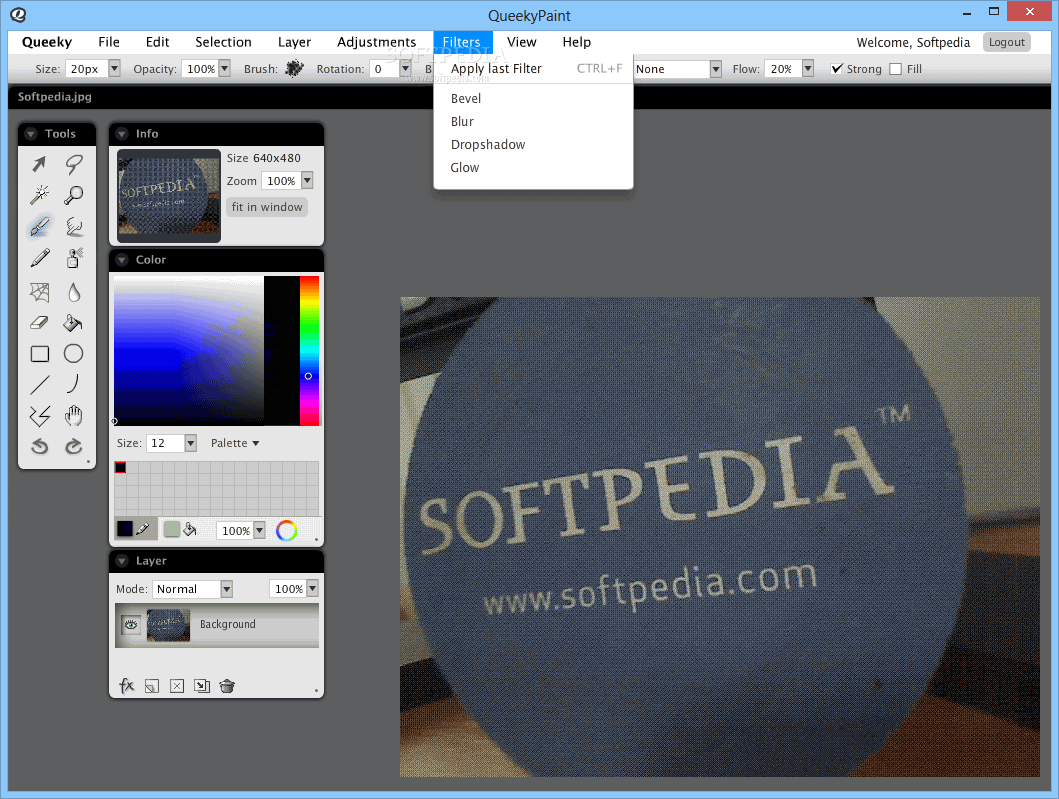Viewport: 1059px width, 799px height.
Task: Open the Queeky menu button
Action: (47, 42)
